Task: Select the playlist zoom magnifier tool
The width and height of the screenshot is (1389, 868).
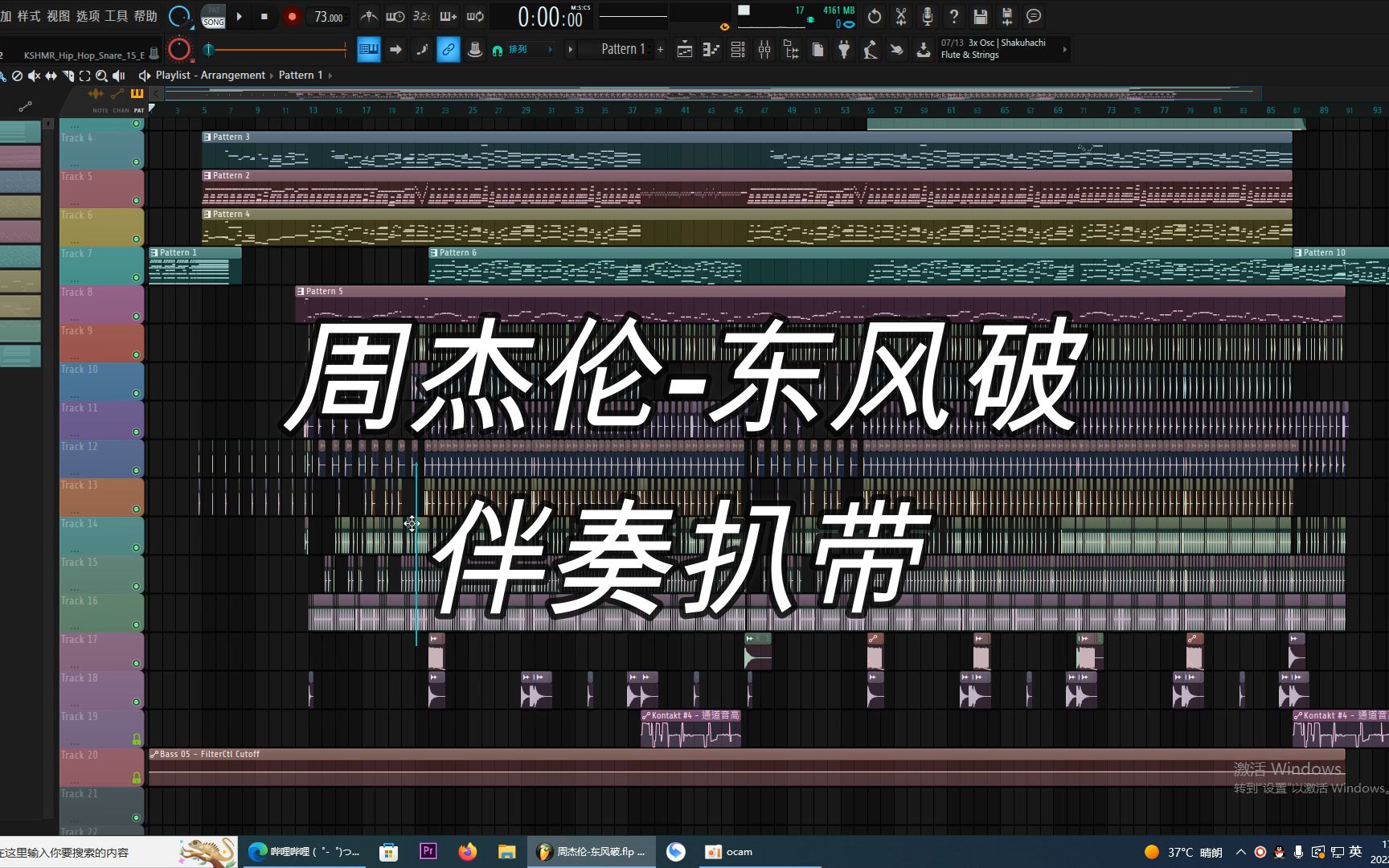Action: (x=101, y=76)
